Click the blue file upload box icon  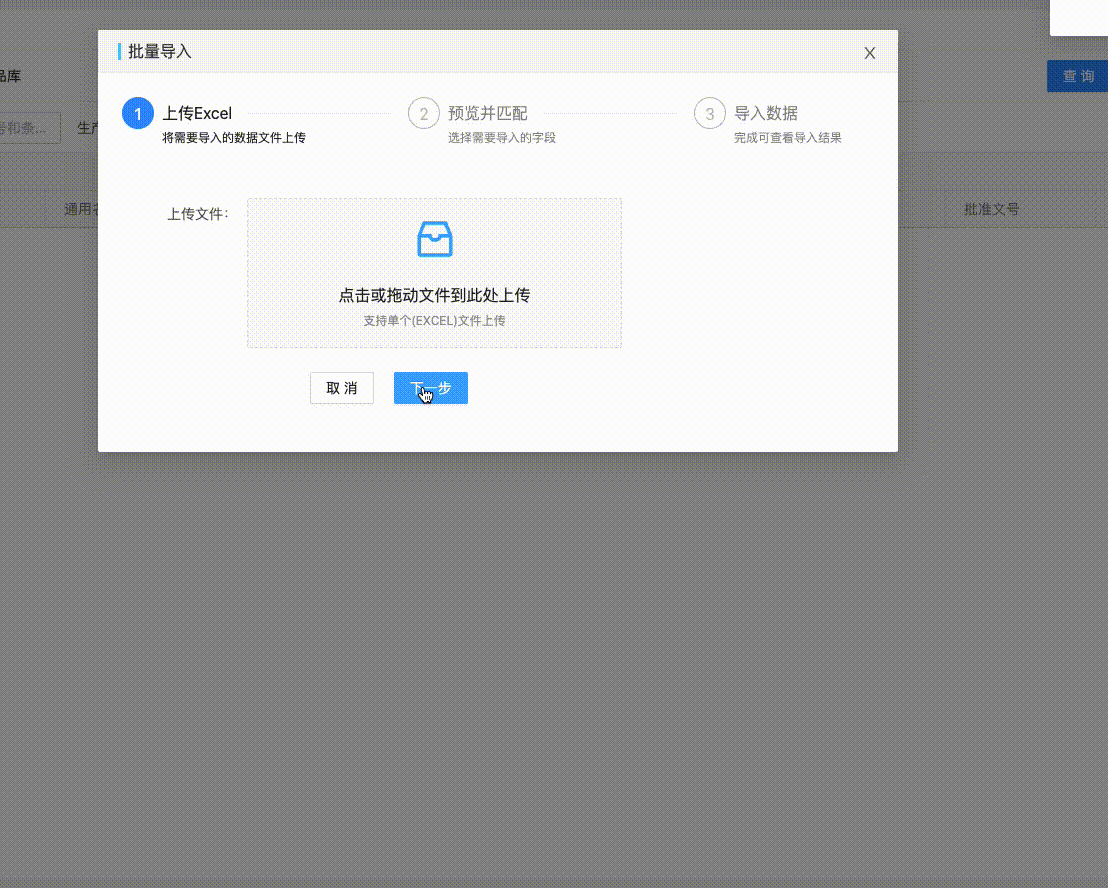434,239
